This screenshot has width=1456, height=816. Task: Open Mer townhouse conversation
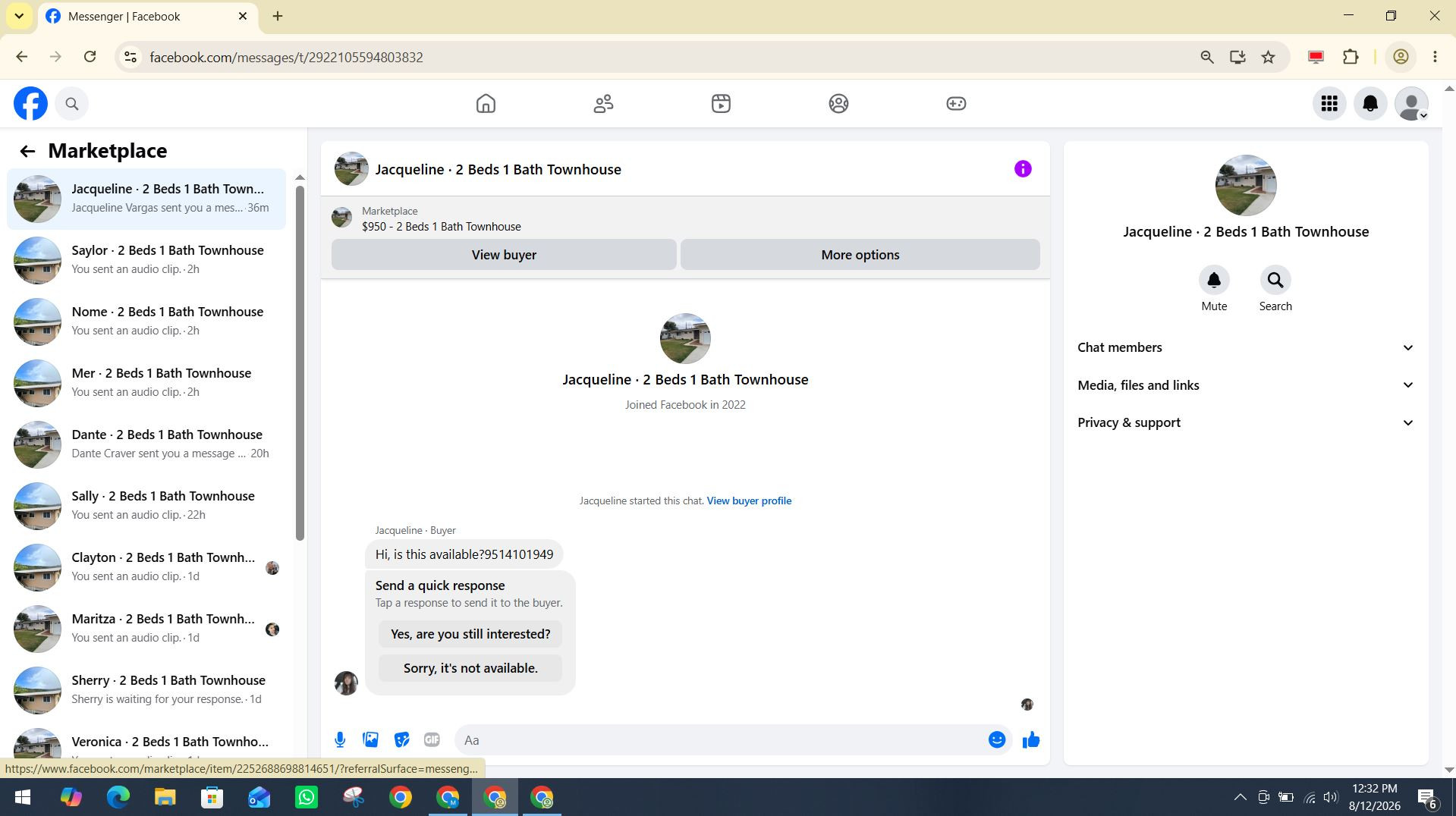tap(146, 382)
